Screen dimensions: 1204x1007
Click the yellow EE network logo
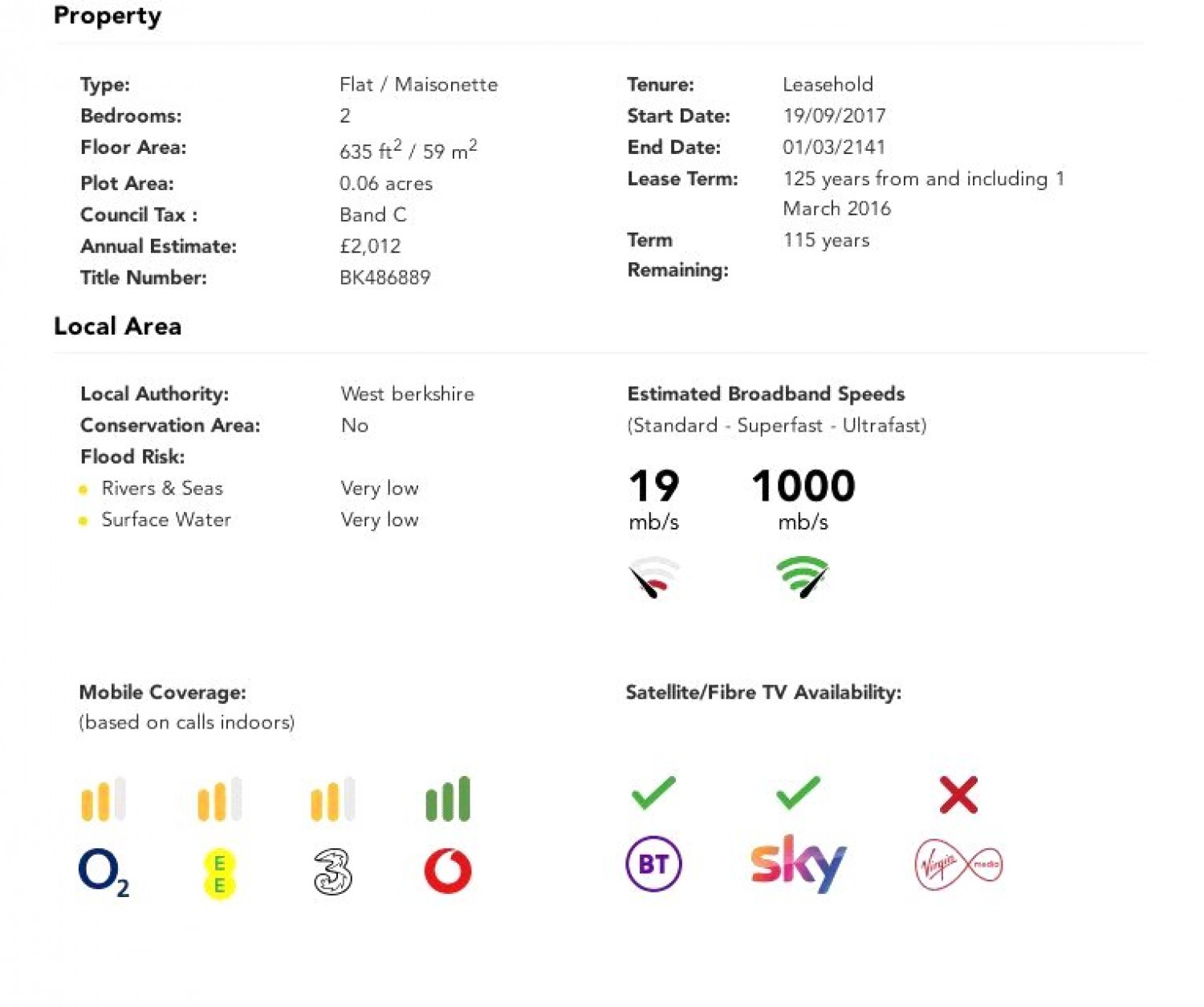(219, 874)
